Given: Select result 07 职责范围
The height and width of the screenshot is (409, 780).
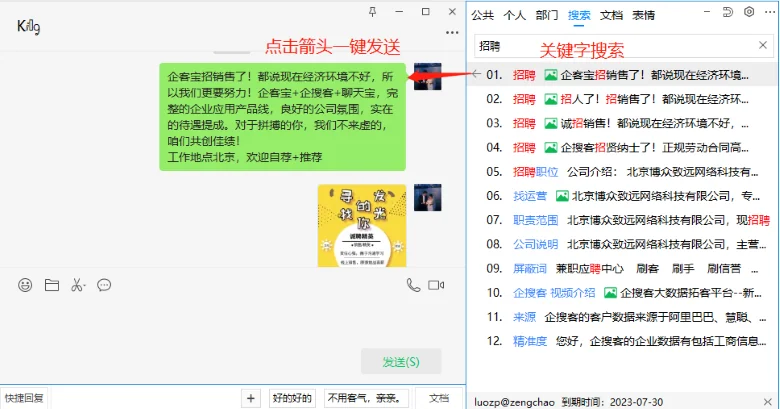Looking at the screenshot, I should 622,220.
